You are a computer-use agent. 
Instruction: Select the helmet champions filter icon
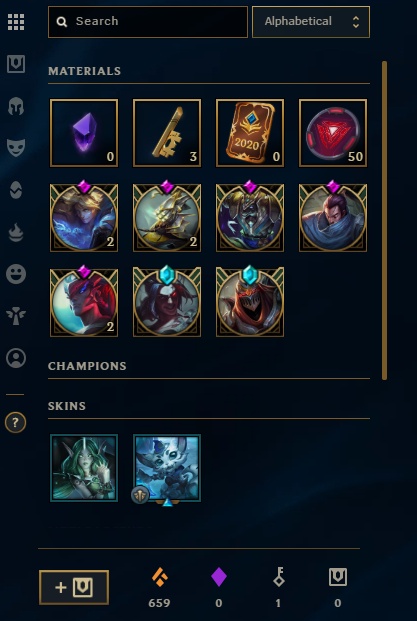[16, 106]
